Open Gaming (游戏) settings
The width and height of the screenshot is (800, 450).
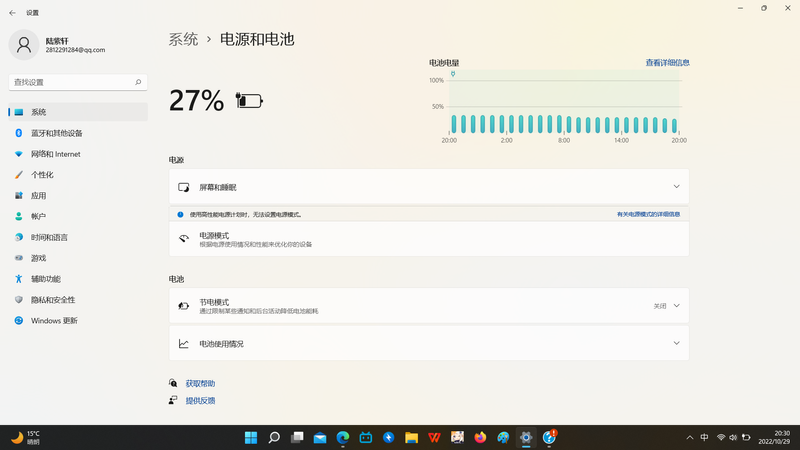click(x=38, y=258)
